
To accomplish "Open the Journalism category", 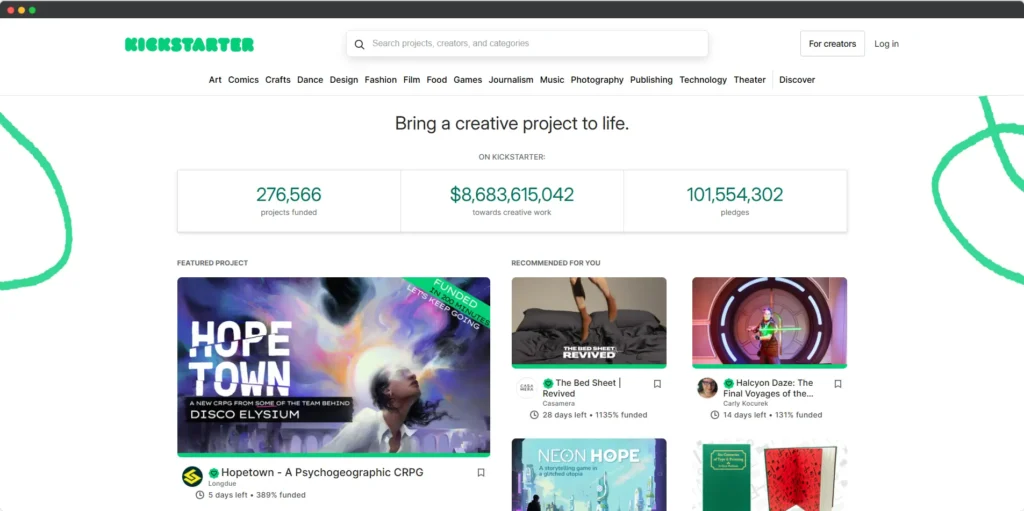I will (x=511, y=80).
